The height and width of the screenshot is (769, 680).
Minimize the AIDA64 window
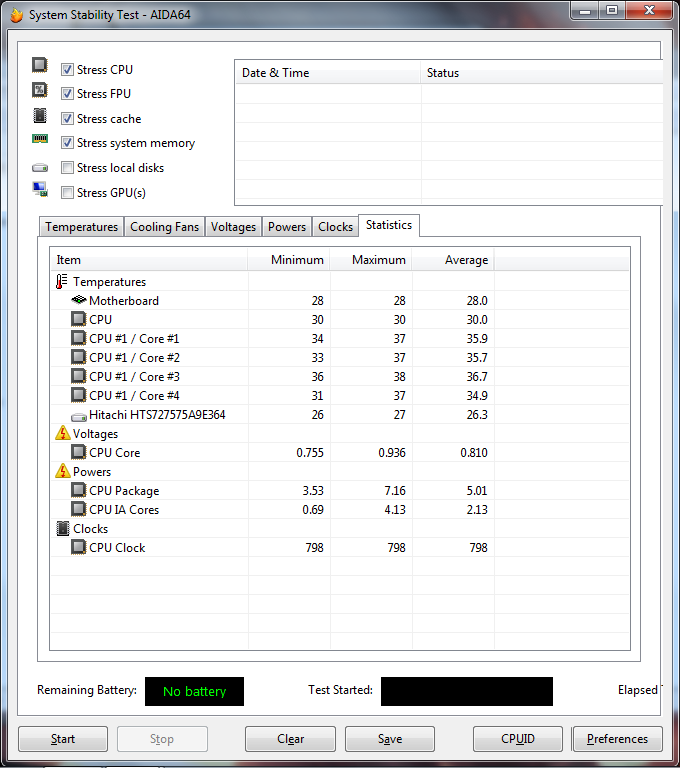(585, 11)
